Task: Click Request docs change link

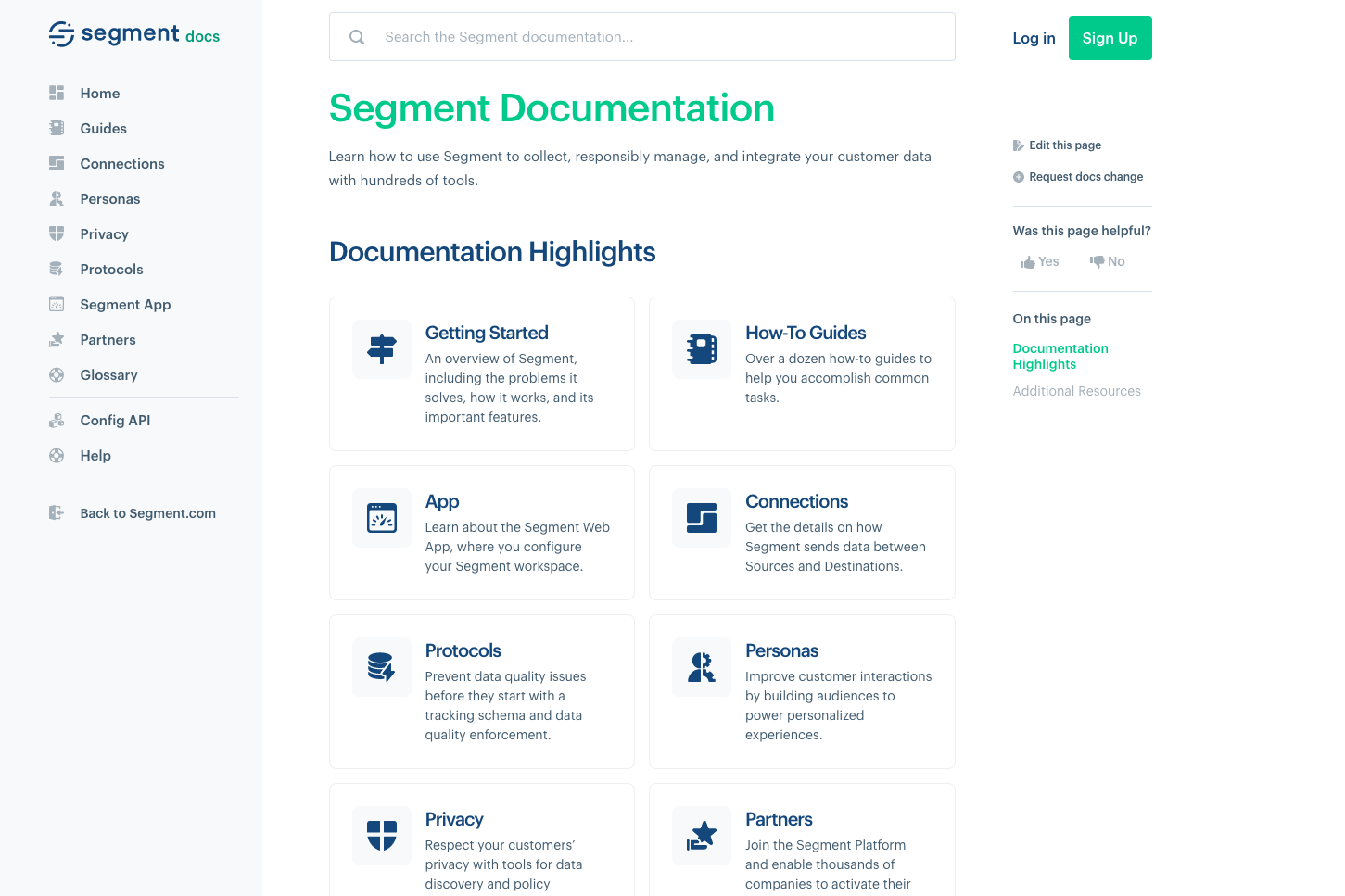Action: click(x=1086, y=177)
